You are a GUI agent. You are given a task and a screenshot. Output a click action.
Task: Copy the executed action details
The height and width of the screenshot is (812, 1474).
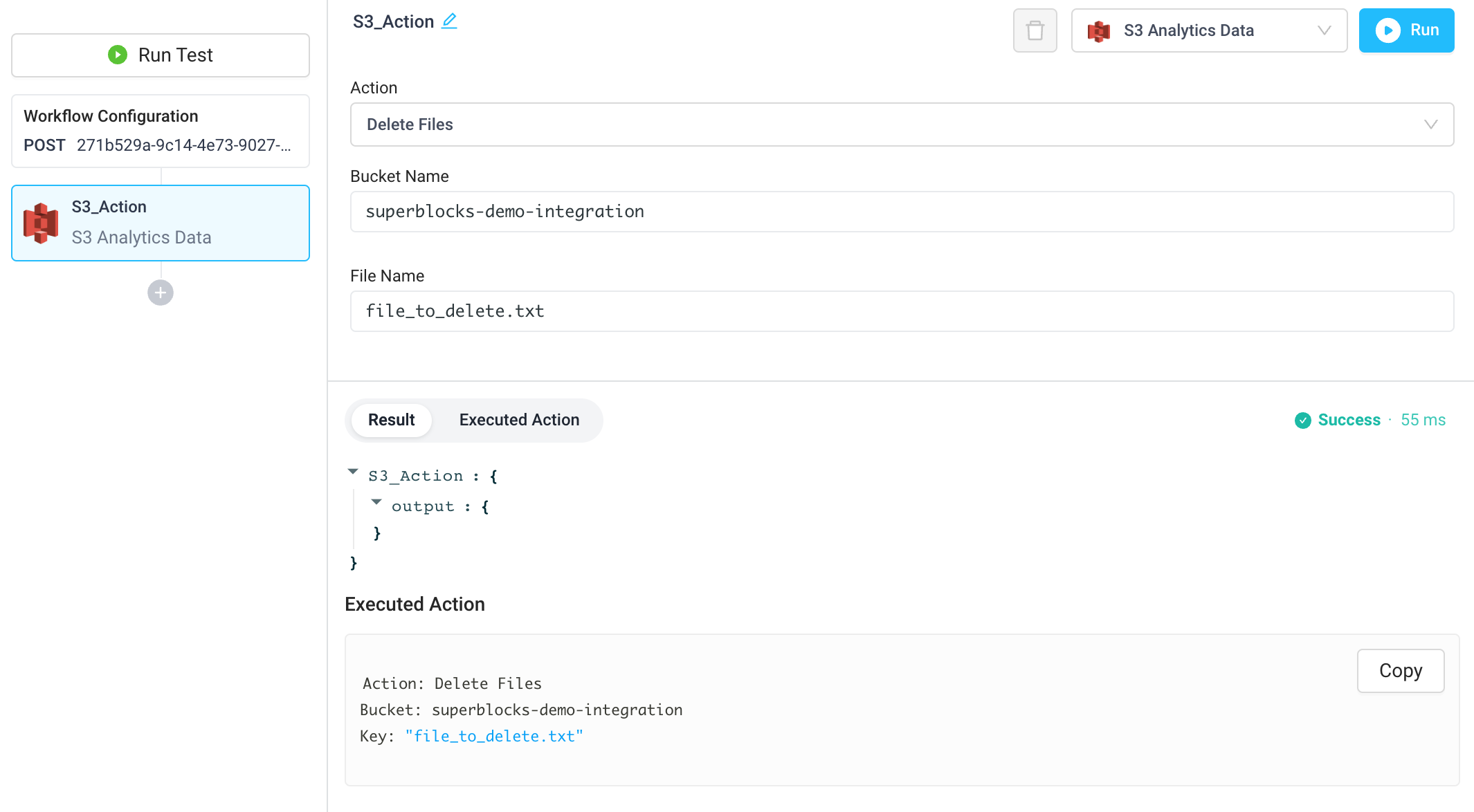coord(1400,670)
